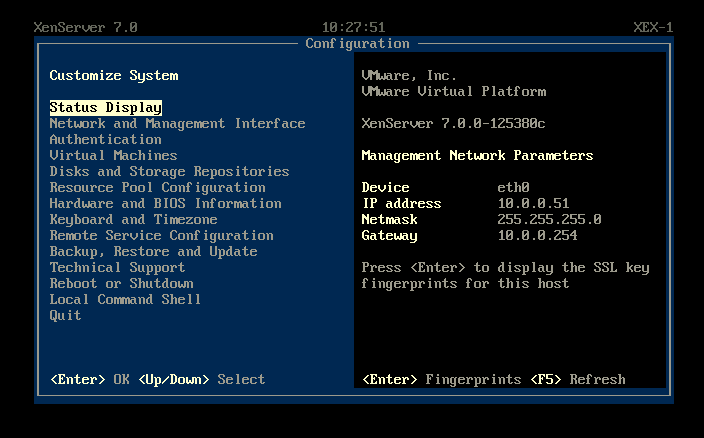Click the Gateway label
This screenshot has width=704, height=438.
click(x=389, y=236)
